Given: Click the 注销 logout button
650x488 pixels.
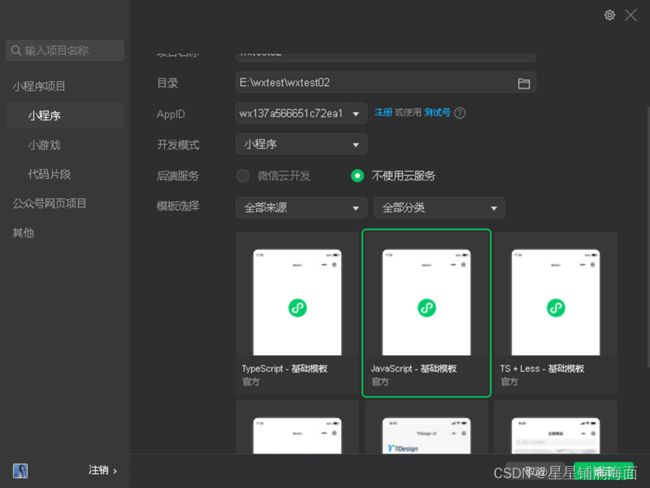Looking at the screenshot, I should click(x=102, y=470).
